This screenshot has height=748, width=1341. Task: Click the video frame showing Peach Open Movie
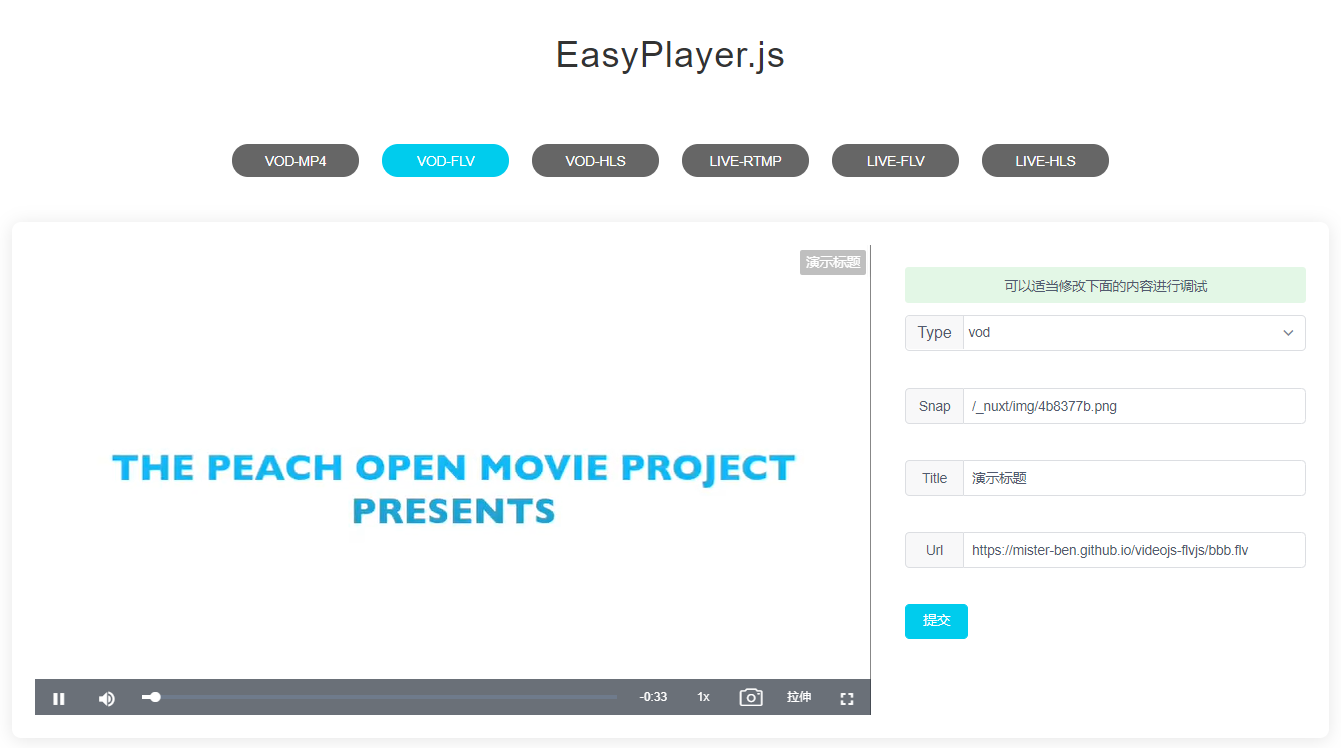click(x=453, y=462)
